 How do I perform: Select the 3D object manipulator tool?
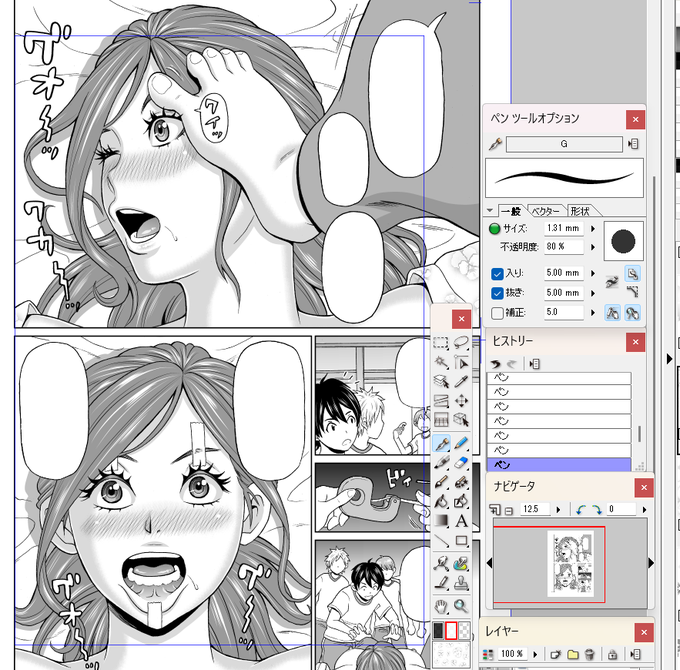click(x=461, y=419)
